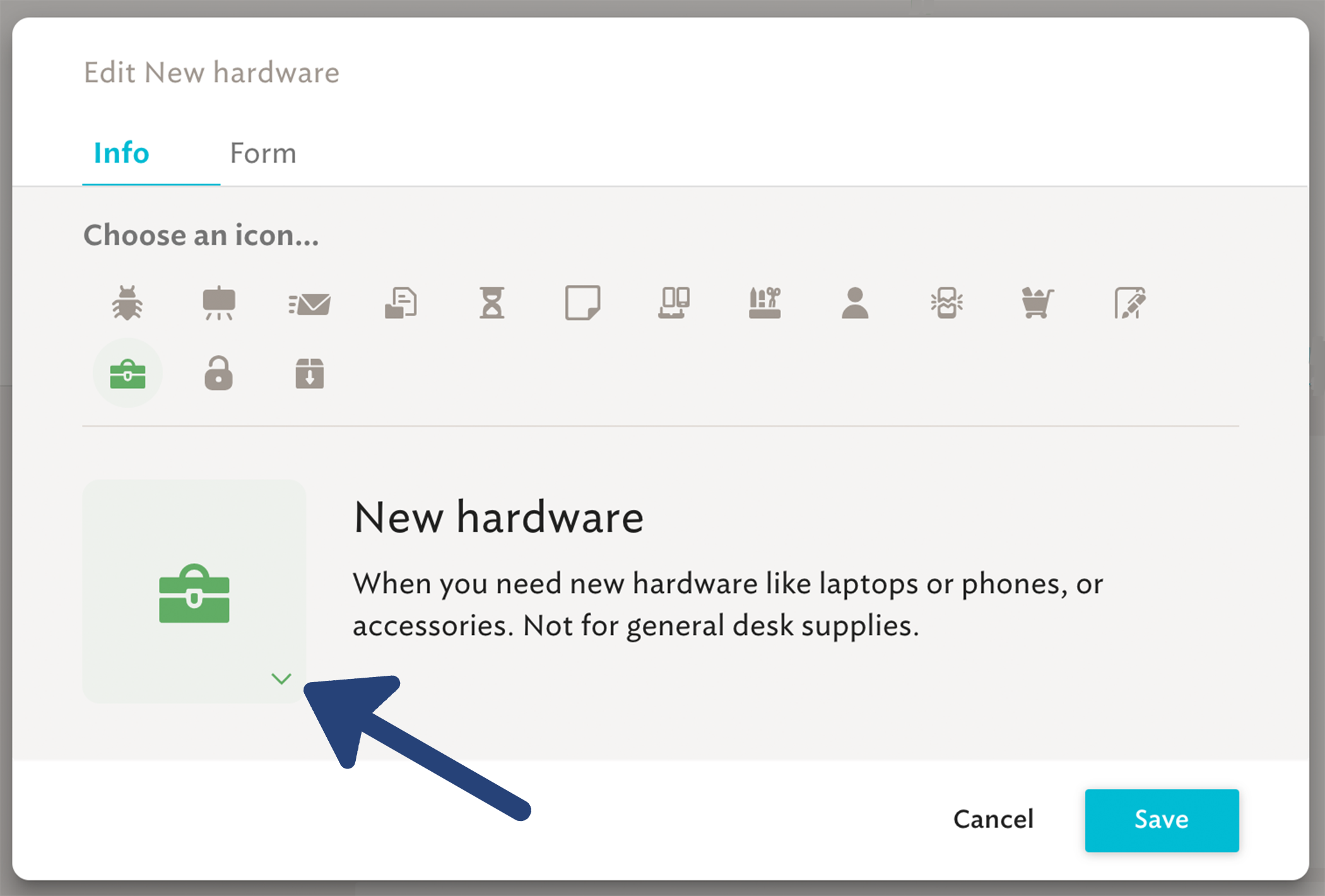Choose the download box icon
1325x896 pixels.
pyautogui.click(x=309, y=374)
